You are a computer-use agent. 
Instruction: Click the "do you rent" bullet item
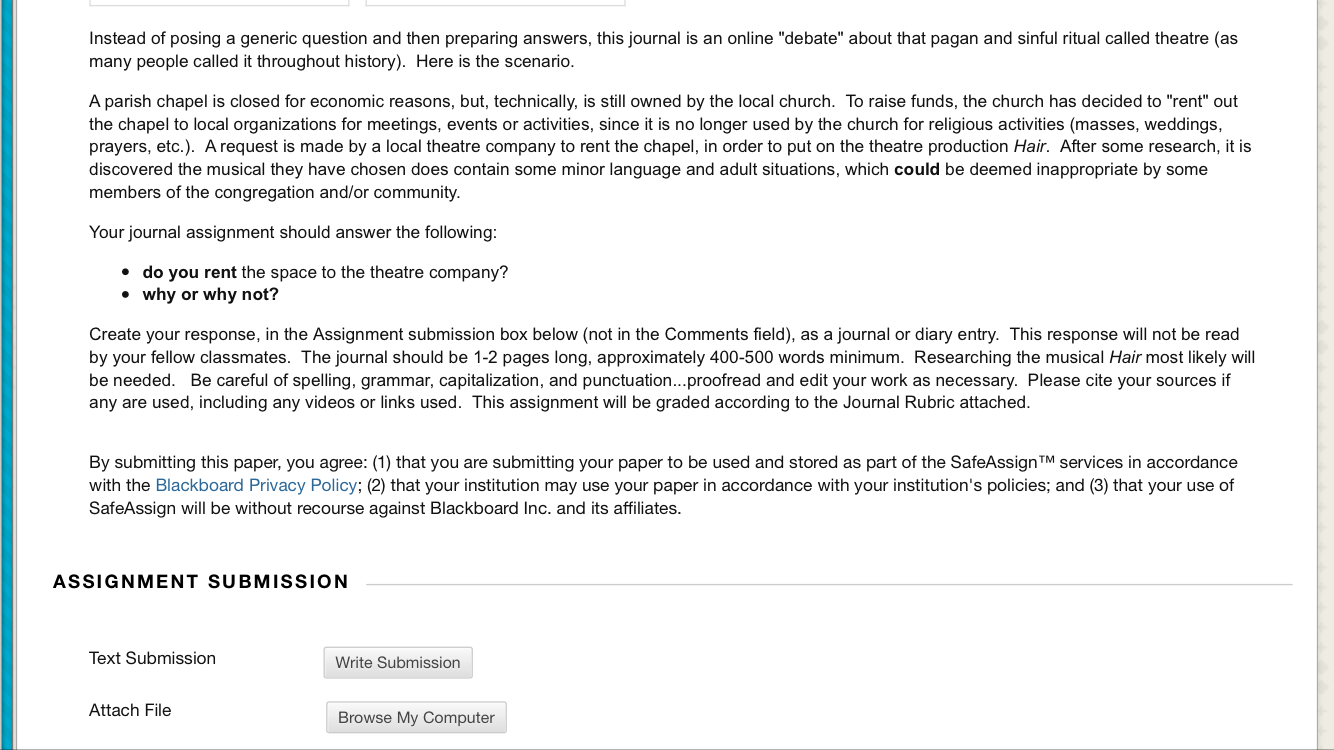[325, 272]
